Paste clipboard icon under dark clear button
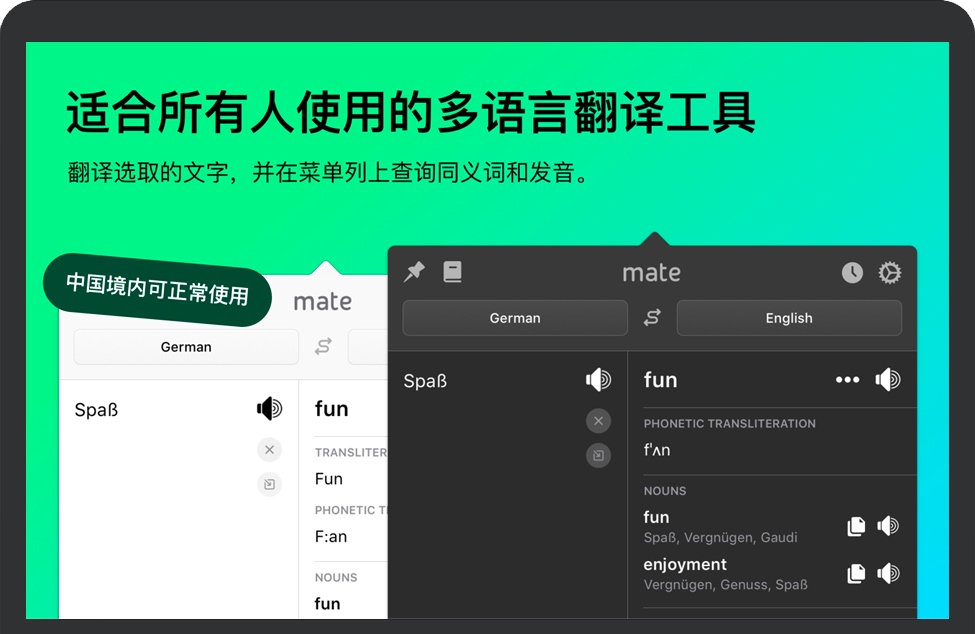Image resolution: width=975 pixels, height=634 pixels. coord(598,455)
